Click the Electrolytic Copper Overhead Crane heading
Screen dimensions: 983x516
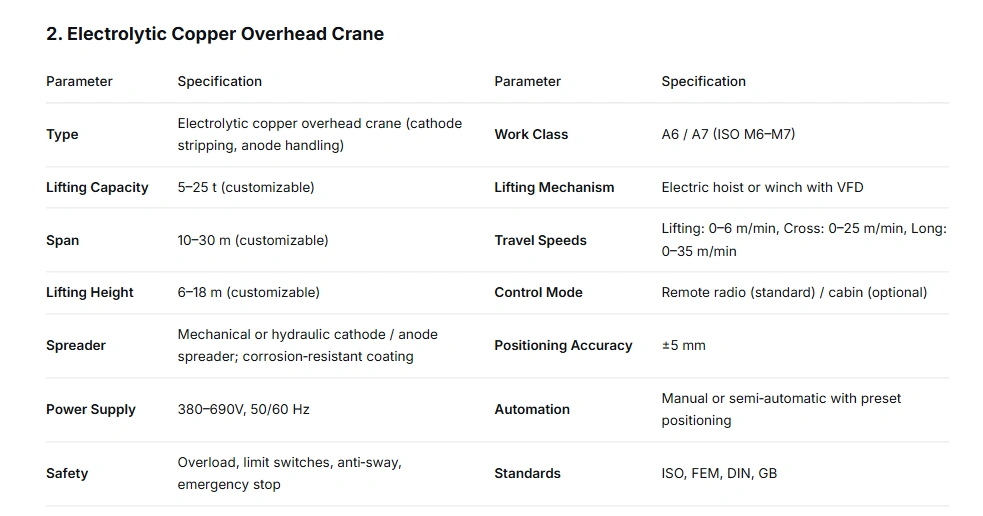tap(215, 34)
